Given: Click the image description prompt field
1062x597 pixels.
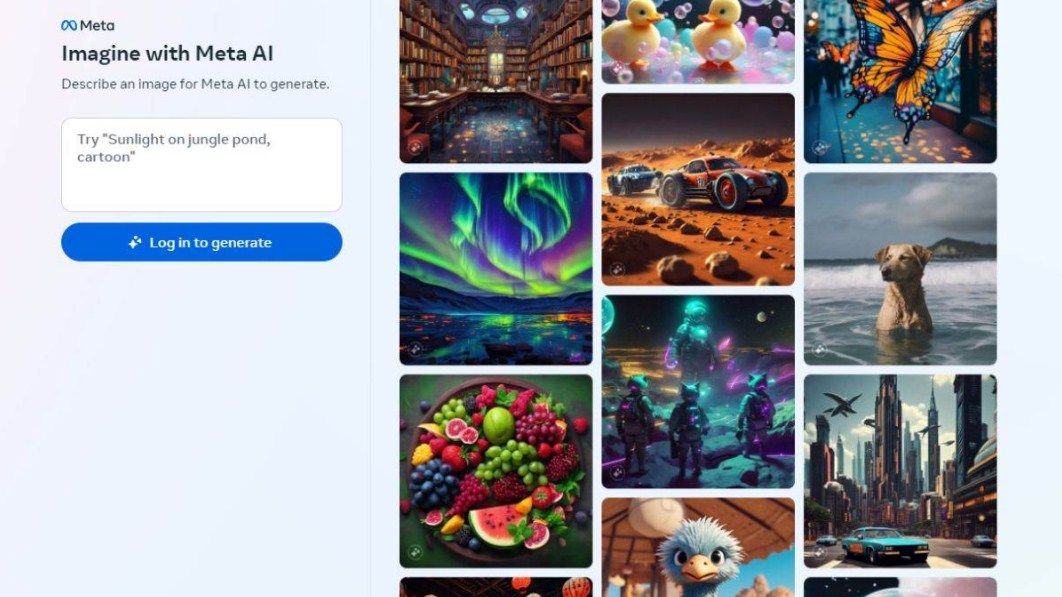Looking at the screenshot, I should tap(202, 165).
